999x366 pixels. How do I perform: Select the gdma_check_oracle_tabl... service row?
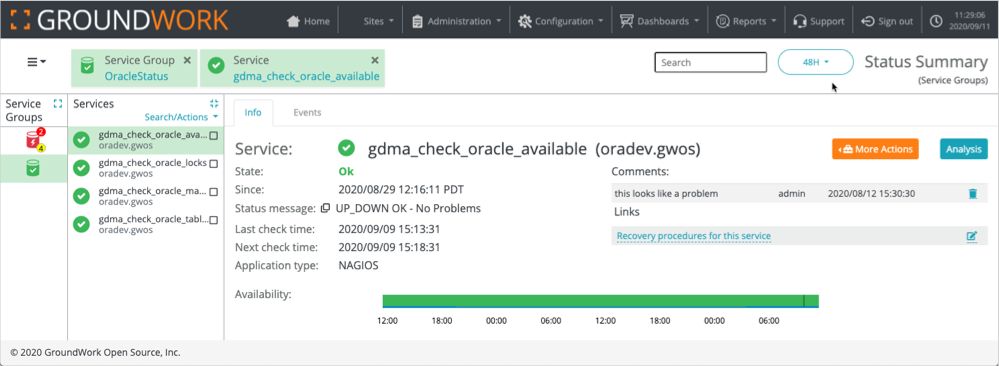pyautogui.click(x=146, y=224)
